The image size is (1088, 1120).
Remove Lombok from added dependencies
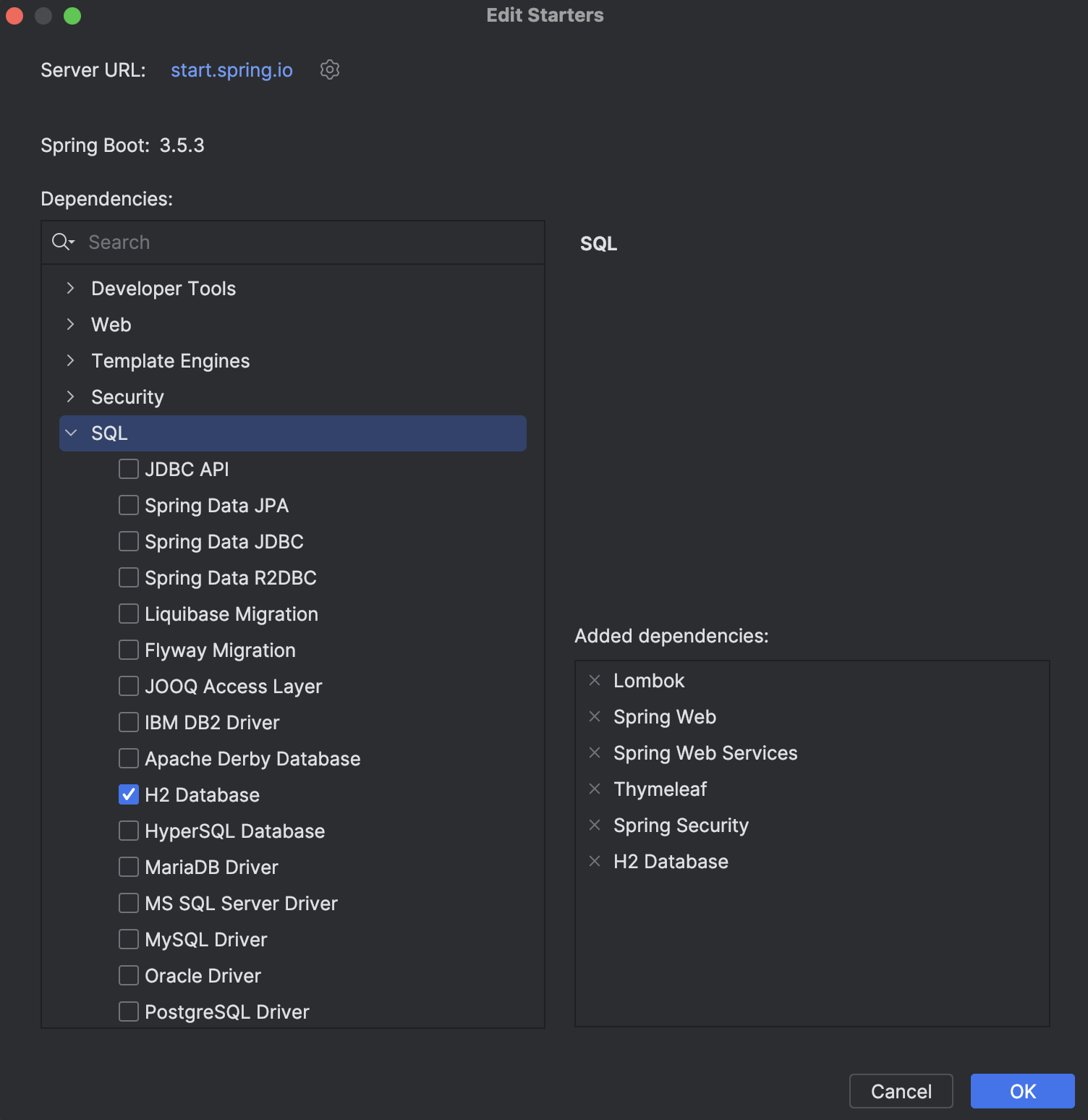pyautogui.click(x=595, y=680)
